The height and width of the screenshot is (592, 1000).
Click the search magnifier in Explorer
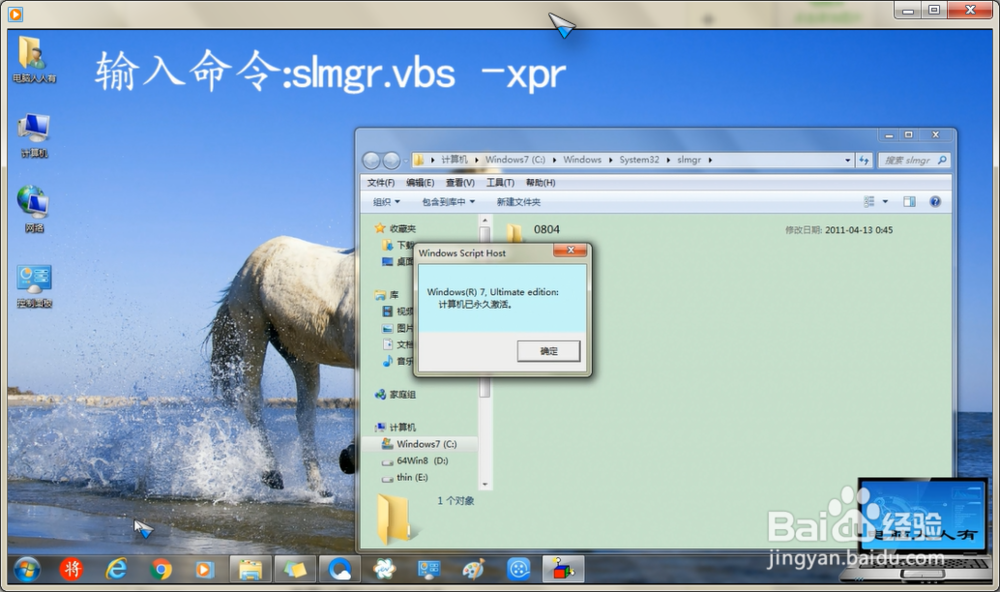pos(942,160)
